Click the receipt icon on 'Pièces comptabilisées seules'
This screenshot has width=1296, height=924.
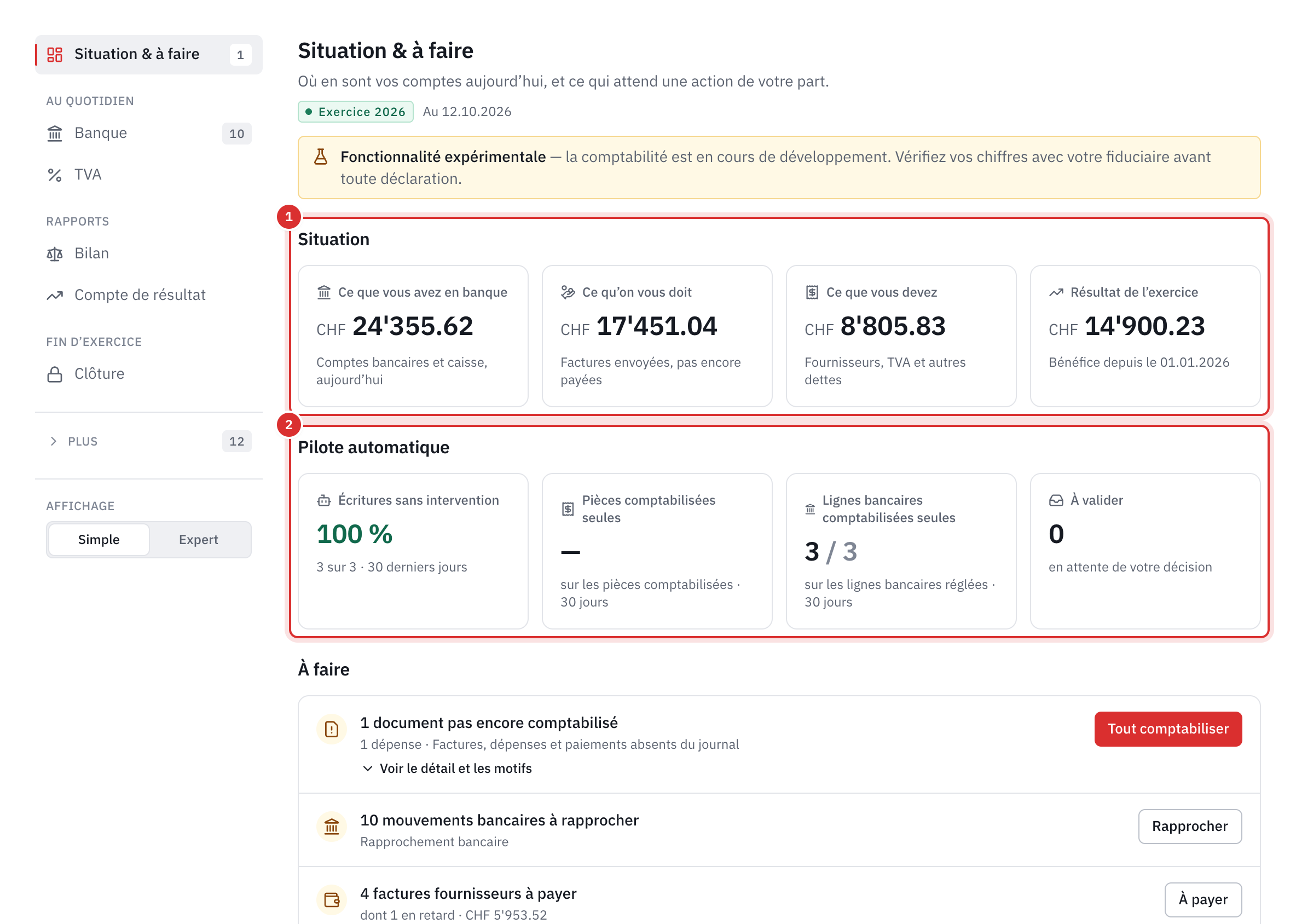568,509
